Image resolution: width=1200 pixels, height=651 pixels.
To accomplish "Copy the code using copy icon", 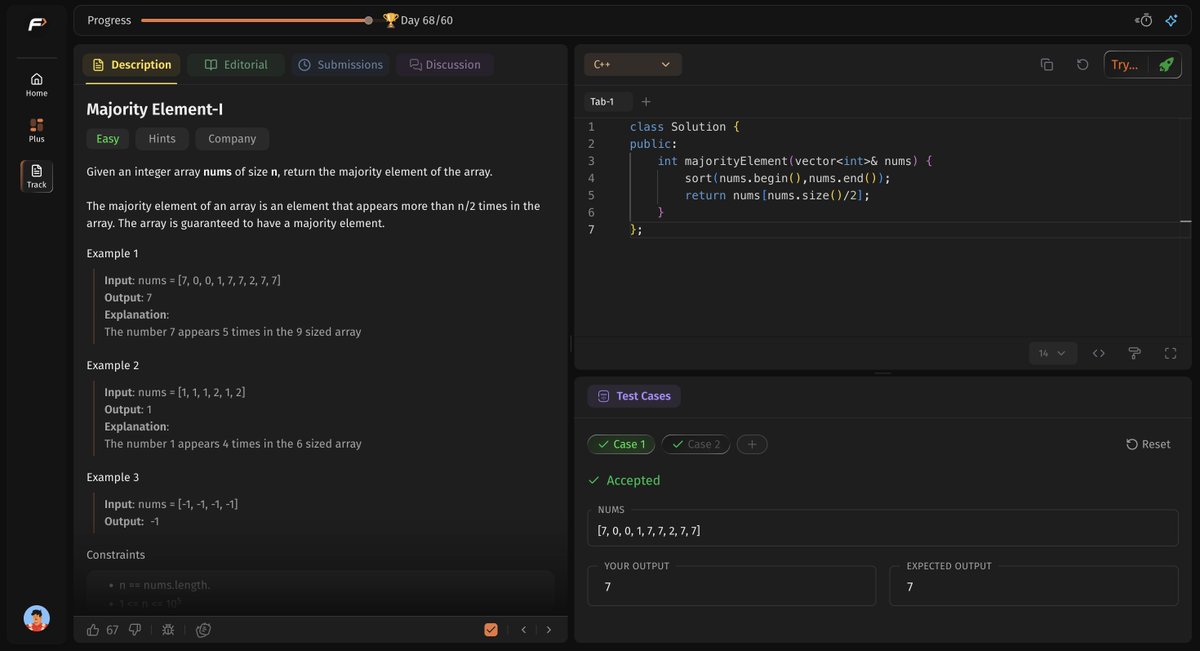I will [1047, 64].
